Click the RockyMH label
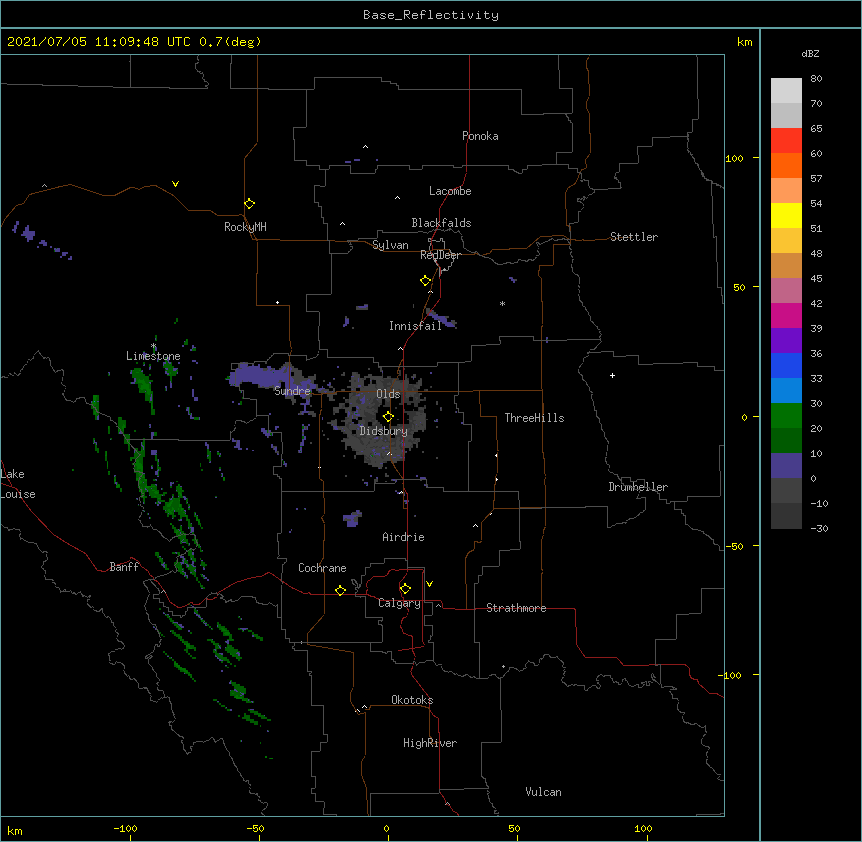This screenshot has width=862, height=842. pyautogui.click(x=245, y=227)
